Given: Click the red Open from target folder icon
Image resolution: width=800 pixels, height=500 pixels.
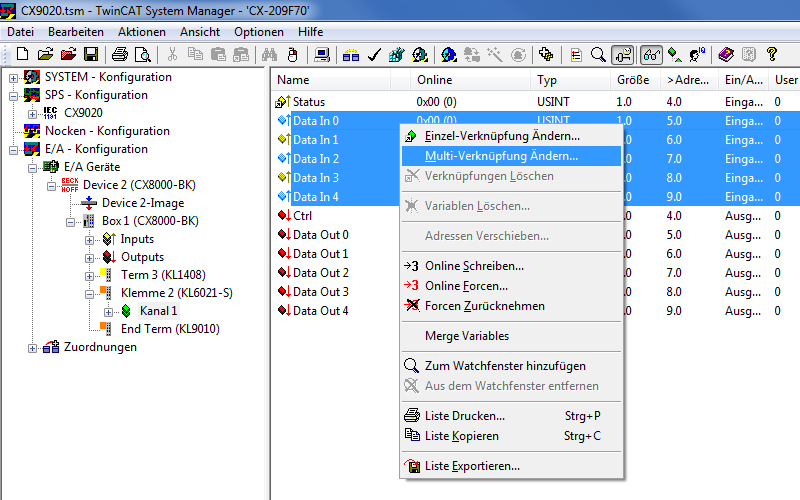Looking at the screenshot, I should pyautogui.click(x=68, y=54).
